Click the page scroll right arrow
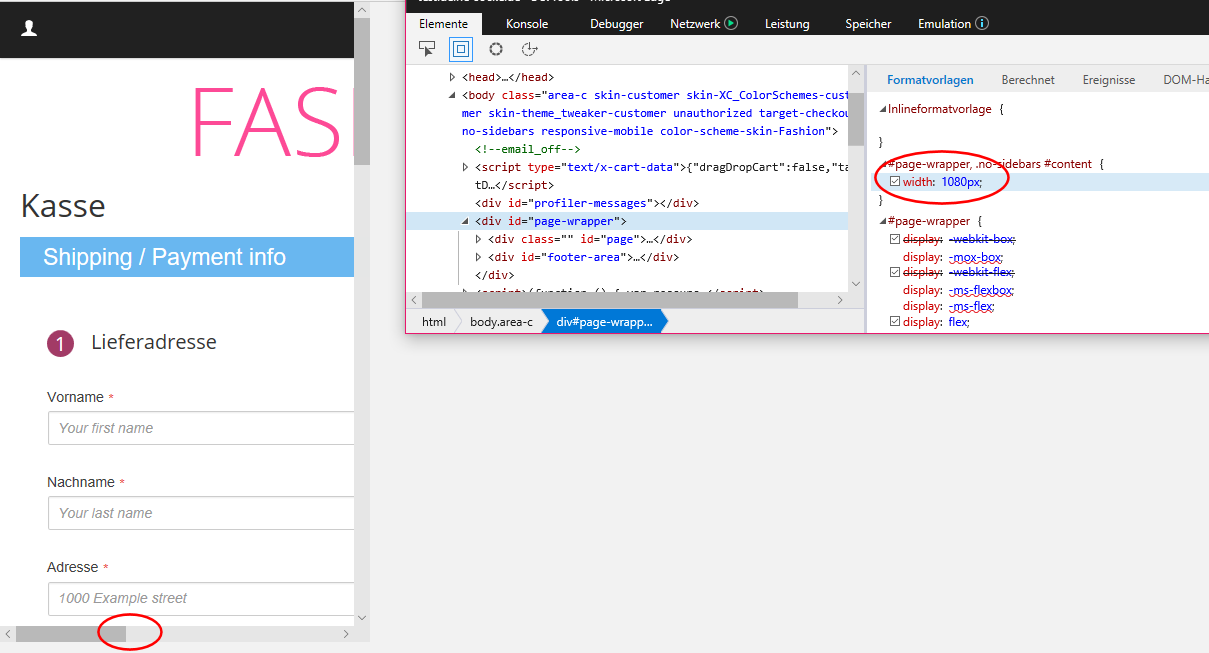Image resolution: width=1209 pixels, height=653 pixels. [347, 634]
